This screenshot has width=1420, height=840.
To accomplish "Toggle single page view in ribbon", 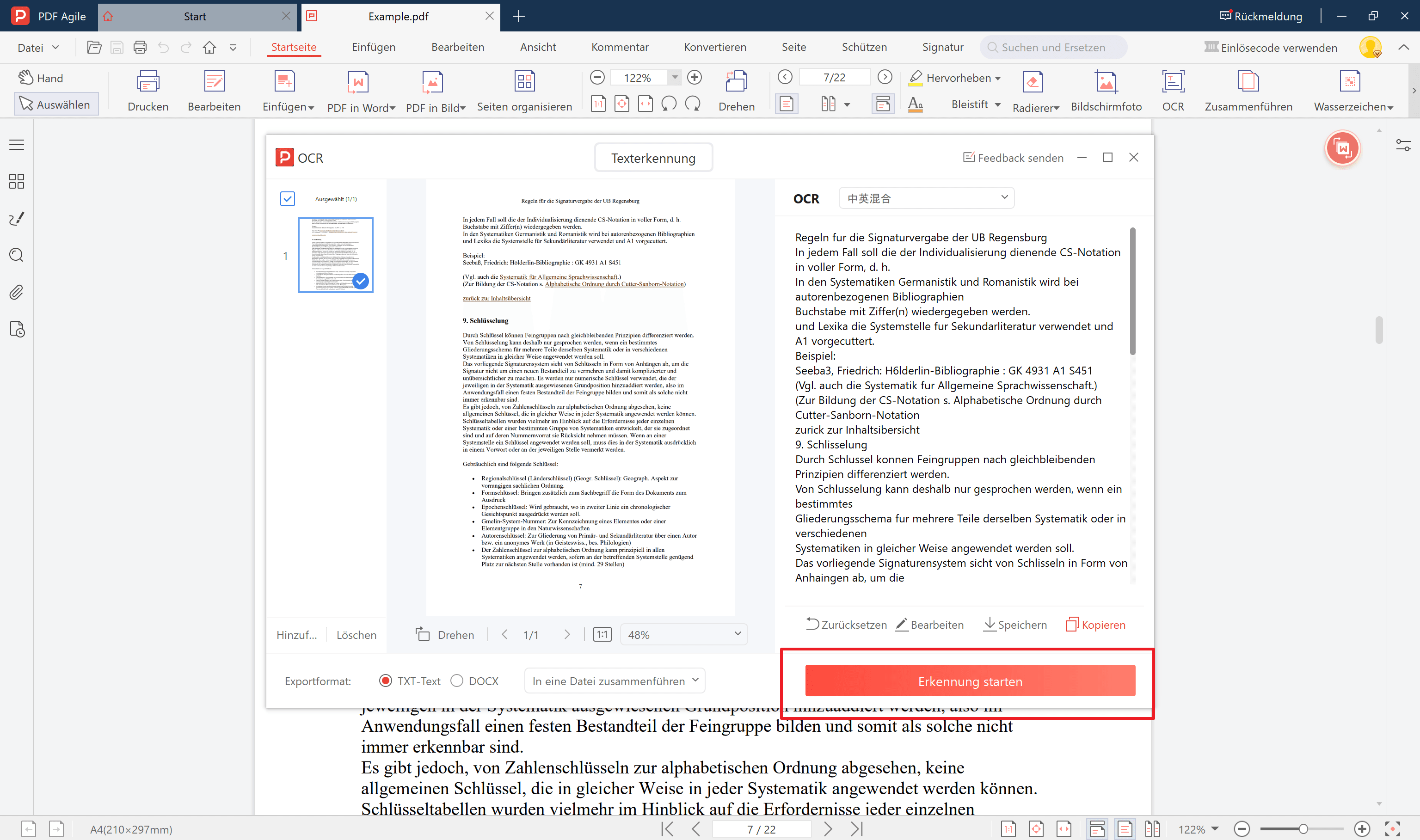I will click(787, 104).
